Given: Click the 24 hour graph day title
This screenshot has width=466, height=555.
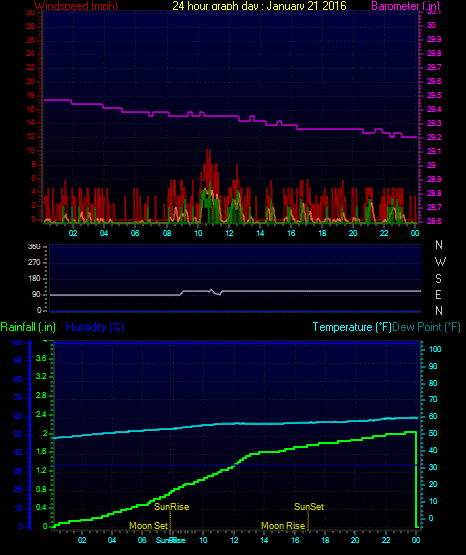Looking at the screenshot, I should [x=259, y=5].
